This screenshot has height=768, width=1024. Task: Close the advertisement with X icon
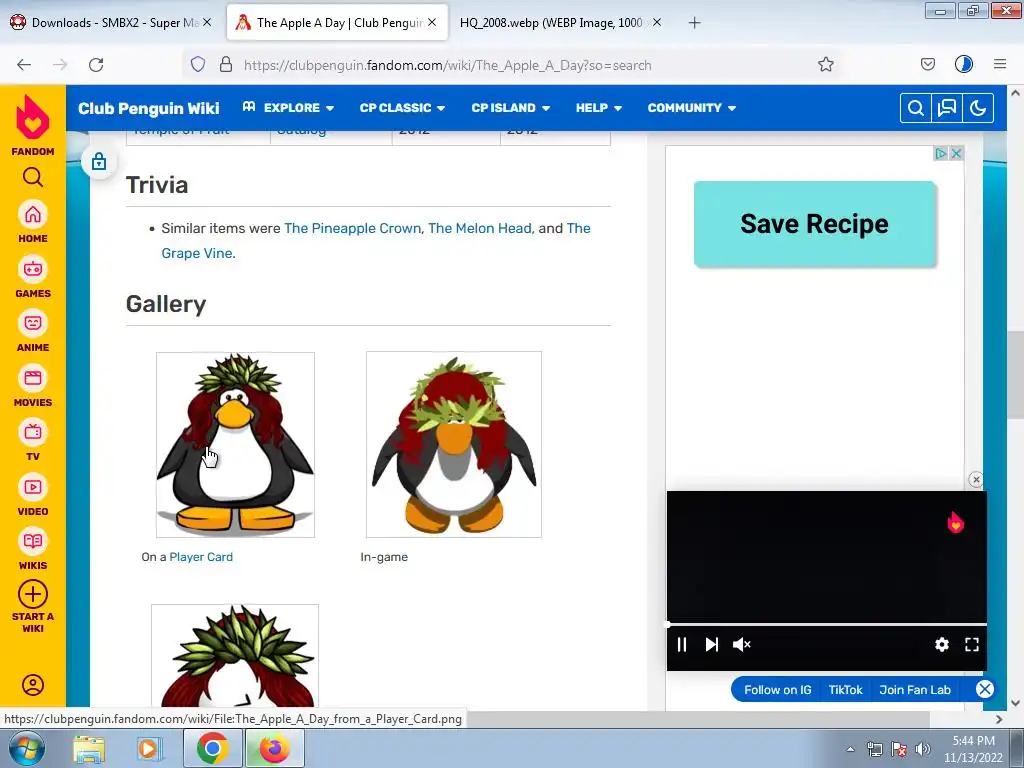[956, 153]
